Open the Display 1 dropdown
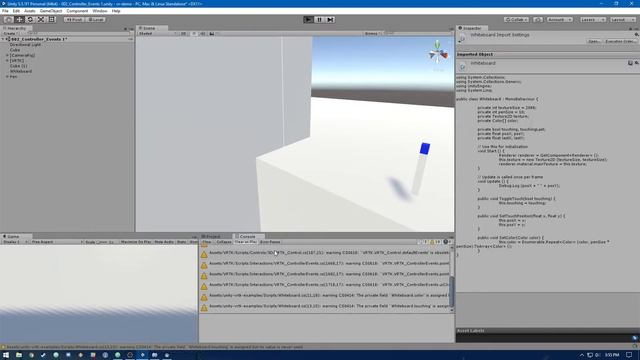 pos(14,242)
